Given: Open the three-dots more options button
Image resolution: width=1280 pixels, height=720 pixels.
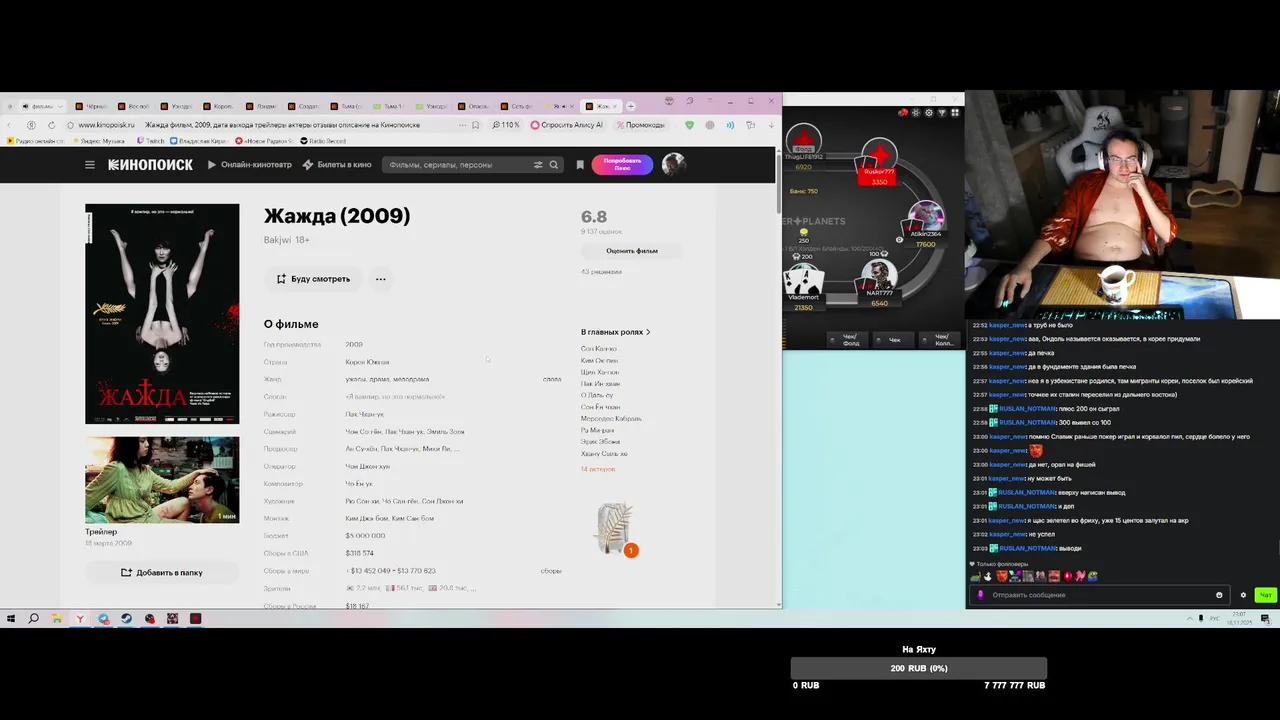Looking at the screenshot, I should 380,279.
